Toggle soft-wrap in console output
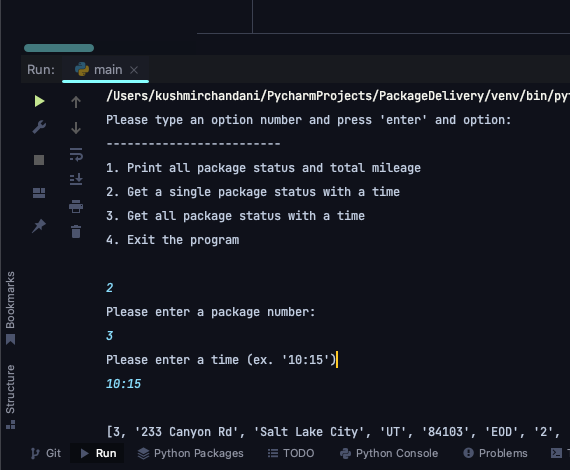Screen dimensions: 570x470 tap(76, 154)
